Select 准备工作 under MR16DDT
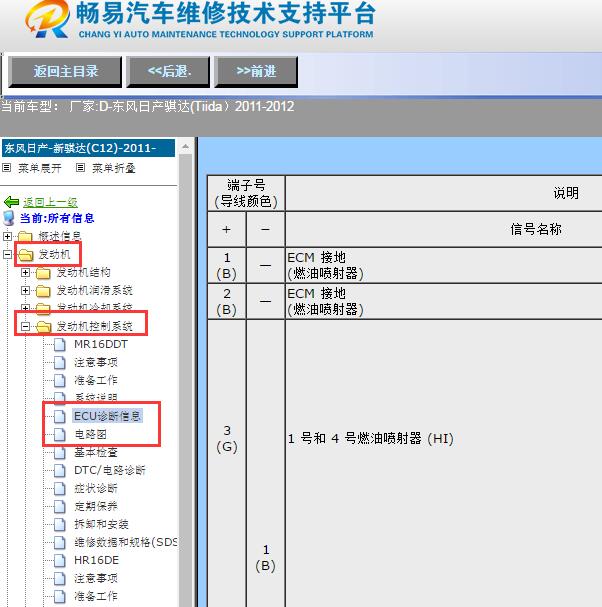 coord(96,380)
